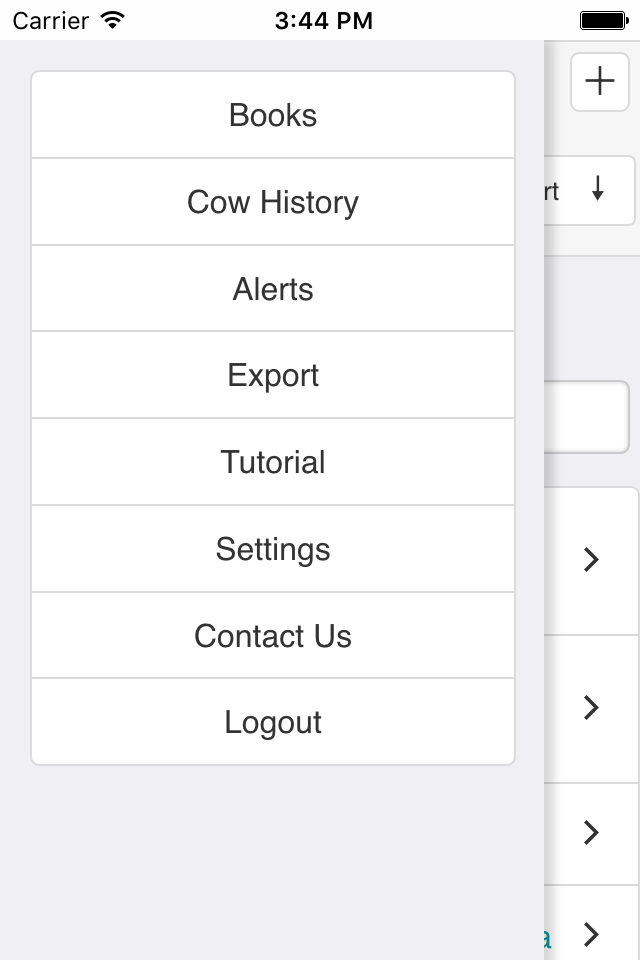This screenshot has height=960, width=640.
Task: Tap the plus add icon
Action: [599, 81]
